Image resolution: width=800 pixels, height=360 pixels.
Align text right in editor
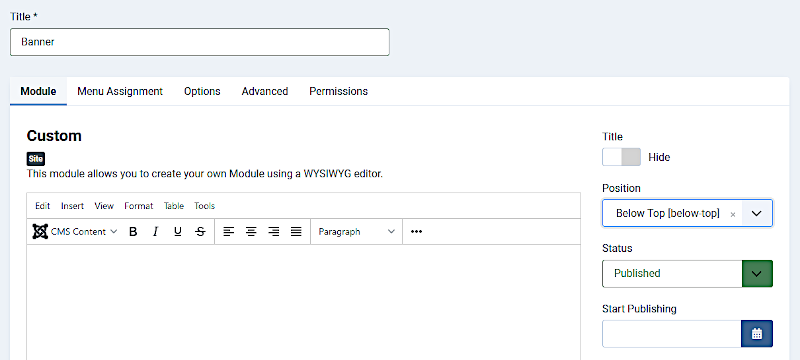(274, 232)
